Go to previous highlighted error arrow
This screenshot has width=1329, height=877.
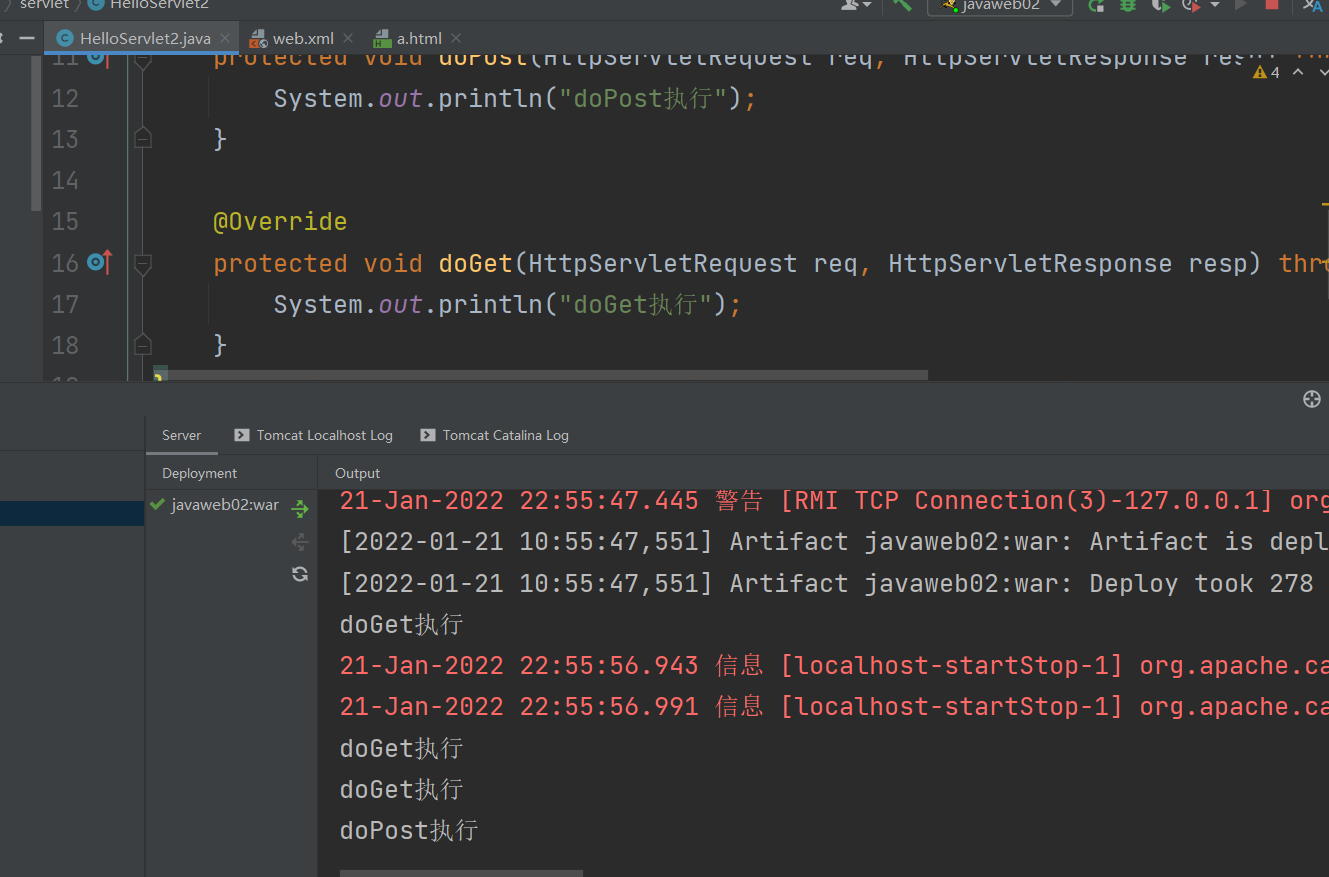coord(1298,72)
